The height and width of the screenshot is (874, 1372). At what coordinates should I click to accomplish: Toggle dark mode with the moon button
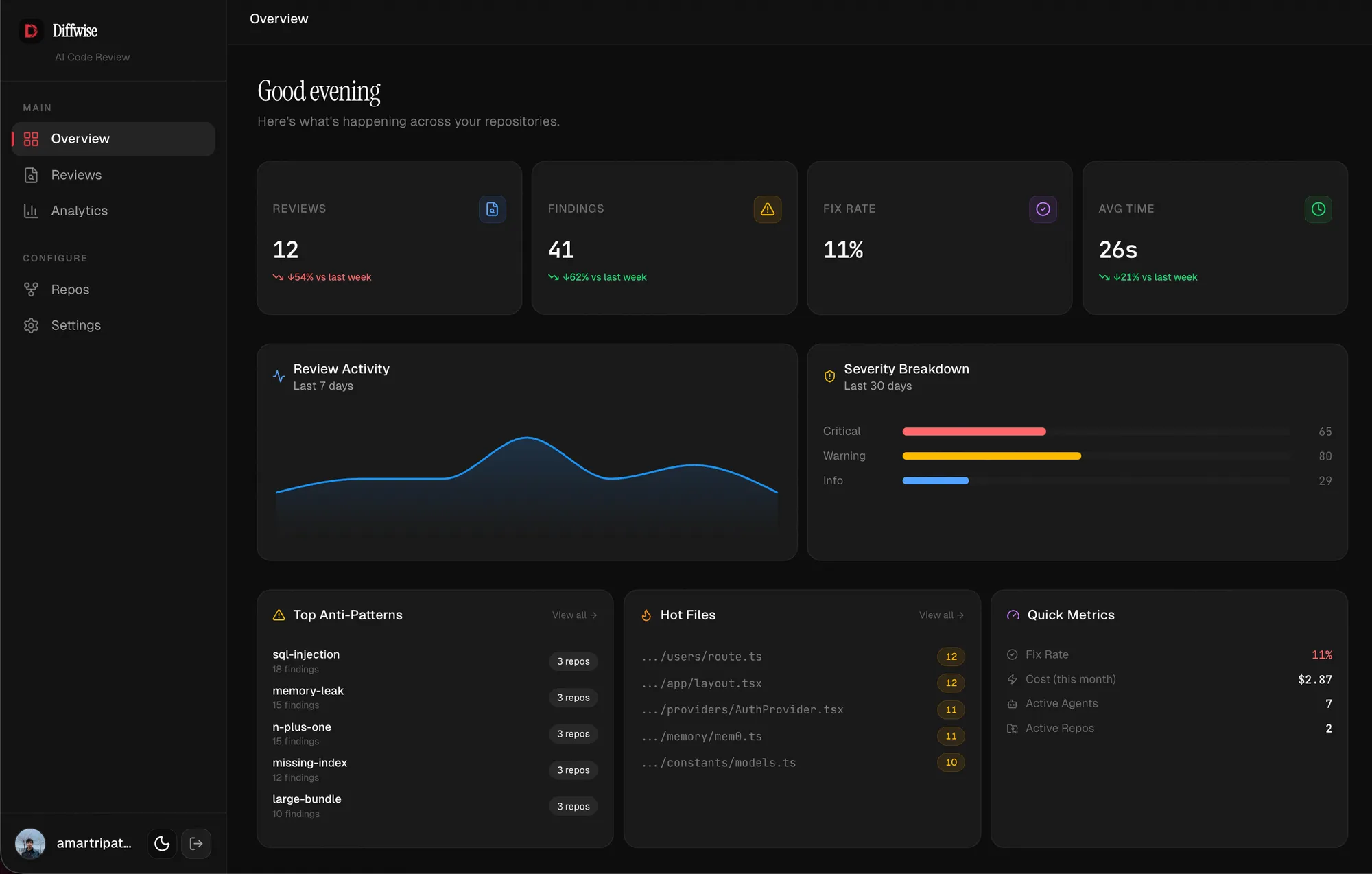[162, 843]
